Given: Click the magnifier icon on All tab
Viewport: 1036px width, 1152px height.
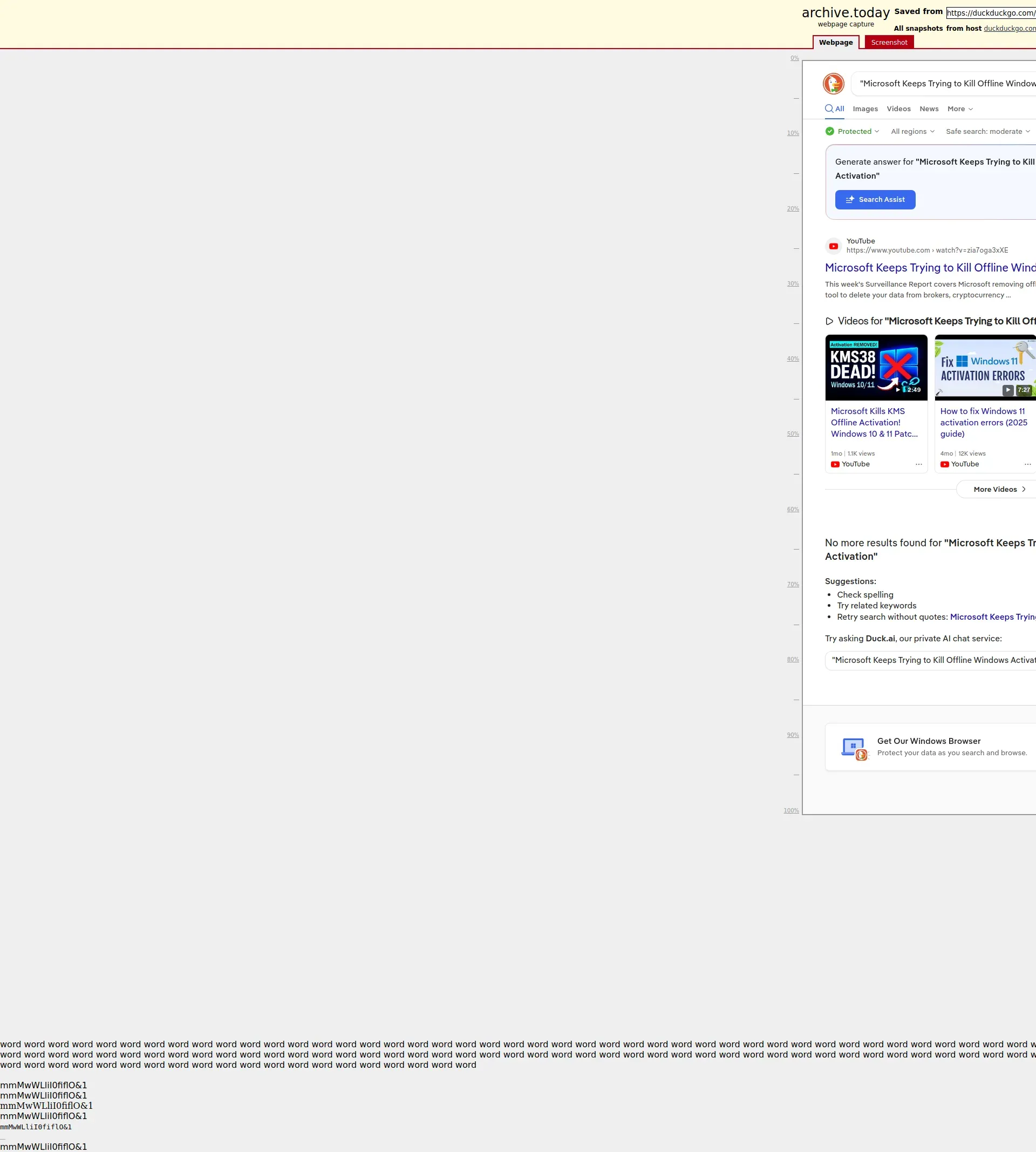Looking at the screenshot, I should (829, 109).
